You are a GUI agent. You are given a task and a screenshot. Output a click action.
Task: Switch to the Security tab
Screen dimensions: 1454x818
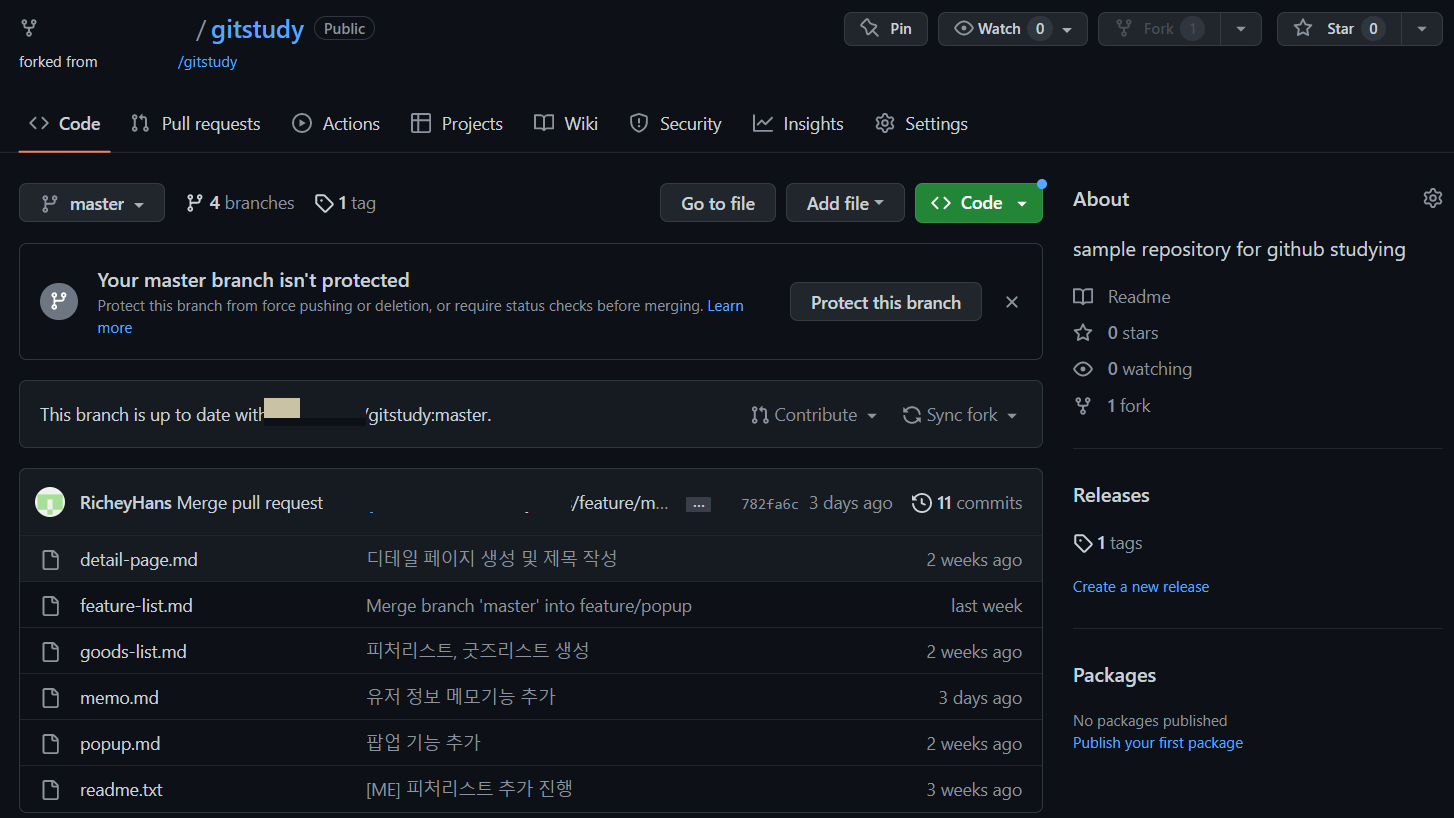click(x=675, y=124)
